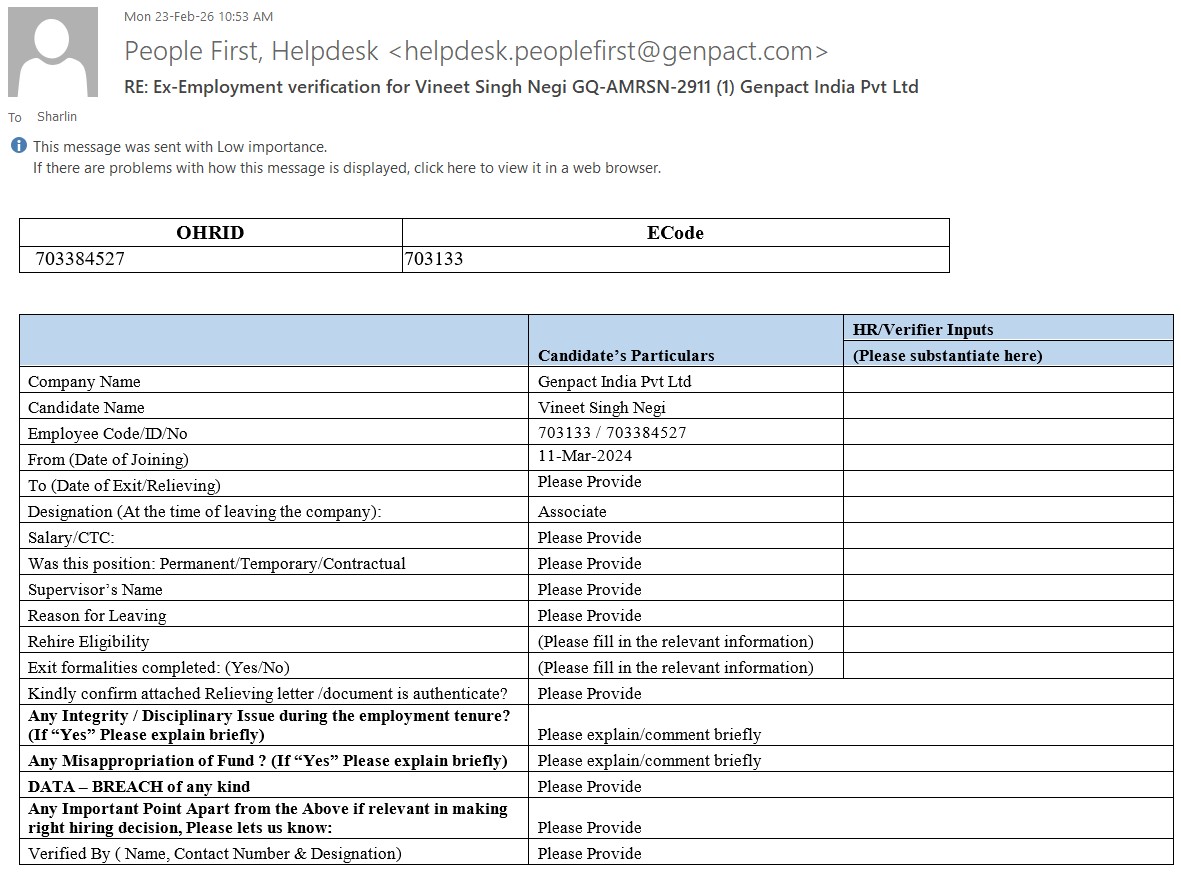Image resolution: width=1181 pixels, height=872 pixels.
Task: Click Please Provide in position type row
Action: tap(590, 564)
